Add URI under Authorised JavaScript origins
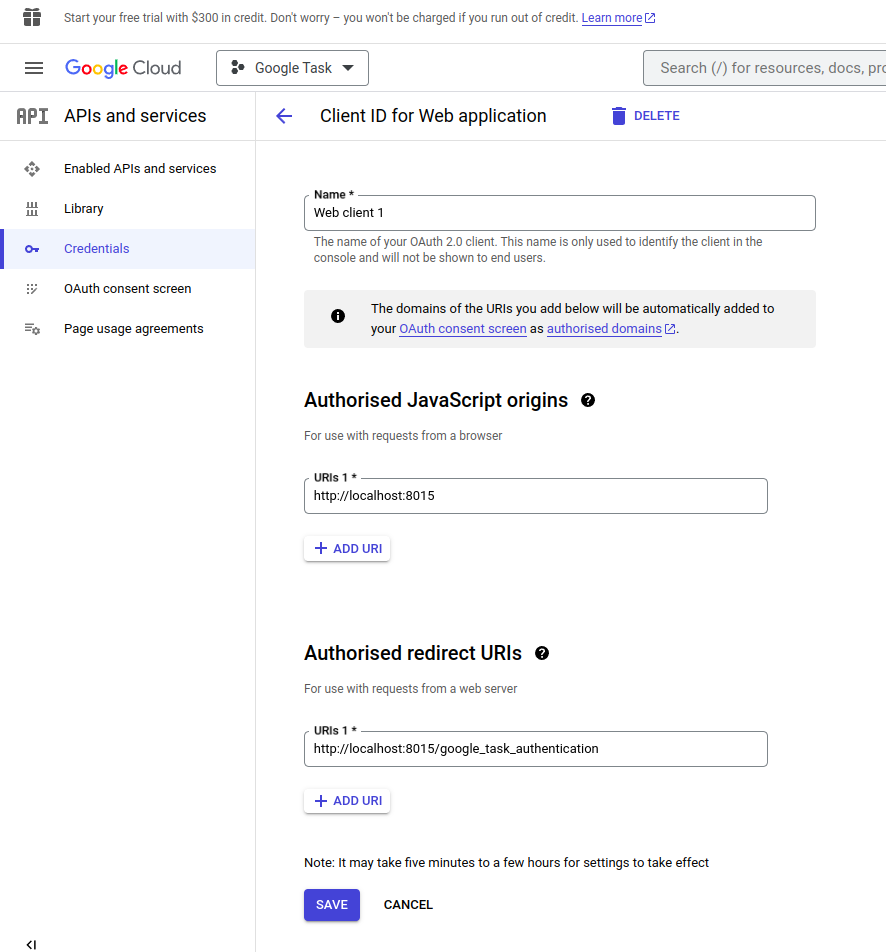The image size is (886, 952). [x=347, y=548]
